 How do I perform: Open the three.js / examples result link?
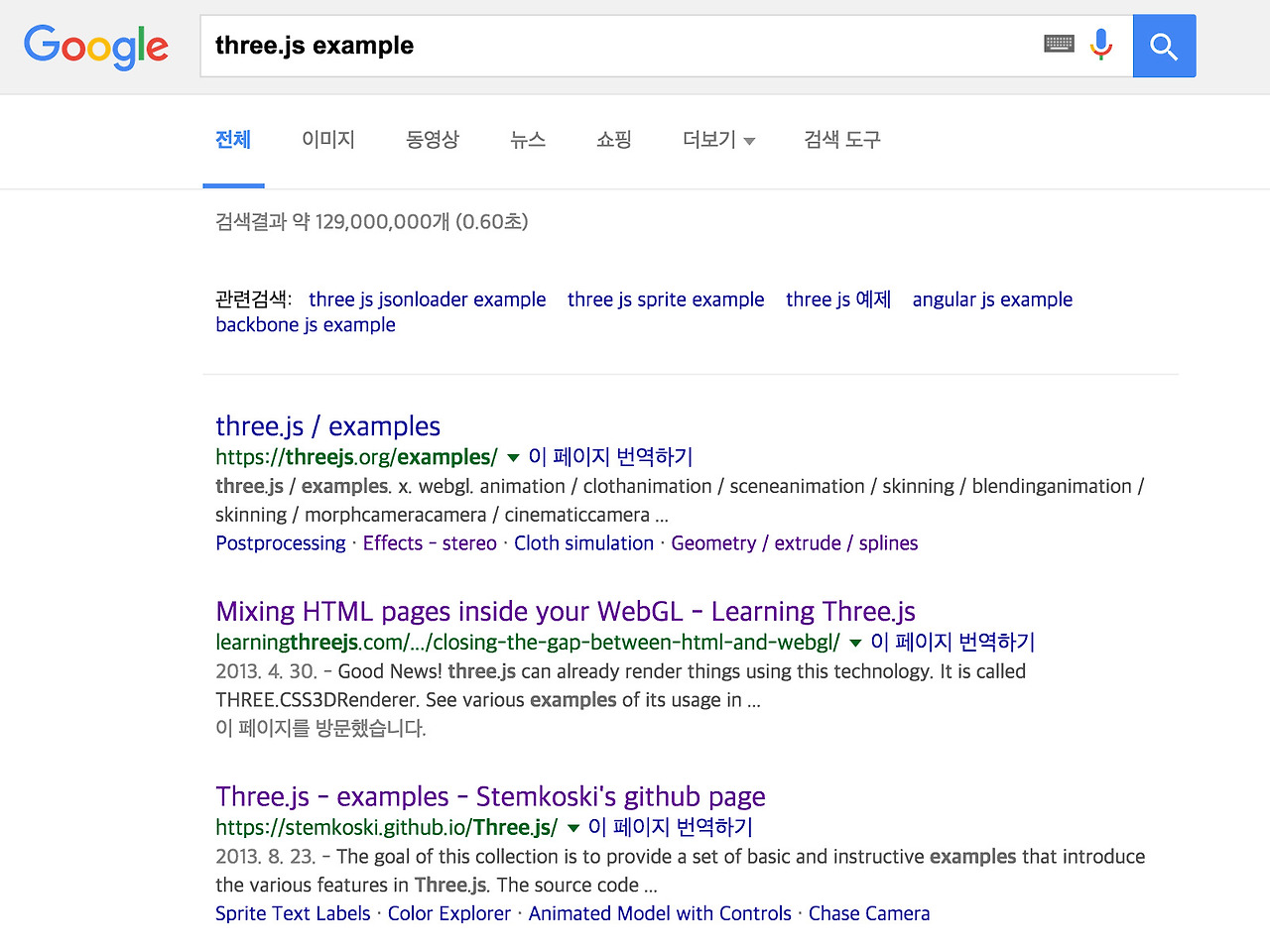point(327,425)
